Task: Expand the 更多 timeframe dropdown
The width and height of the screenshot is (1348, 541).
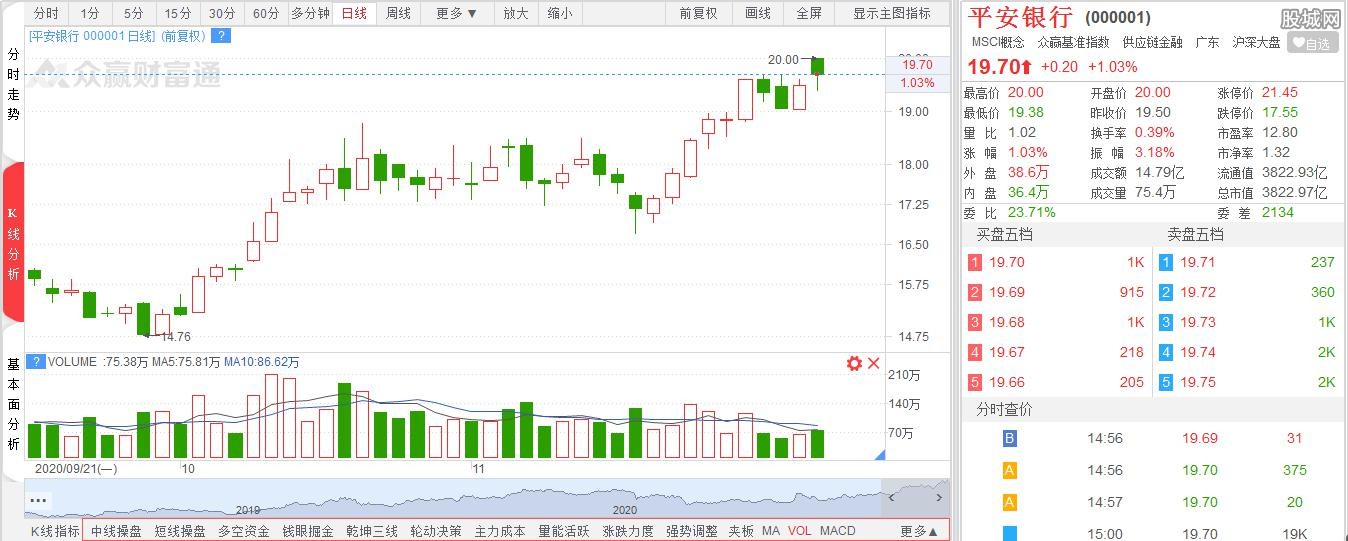Action: (457, 14)
